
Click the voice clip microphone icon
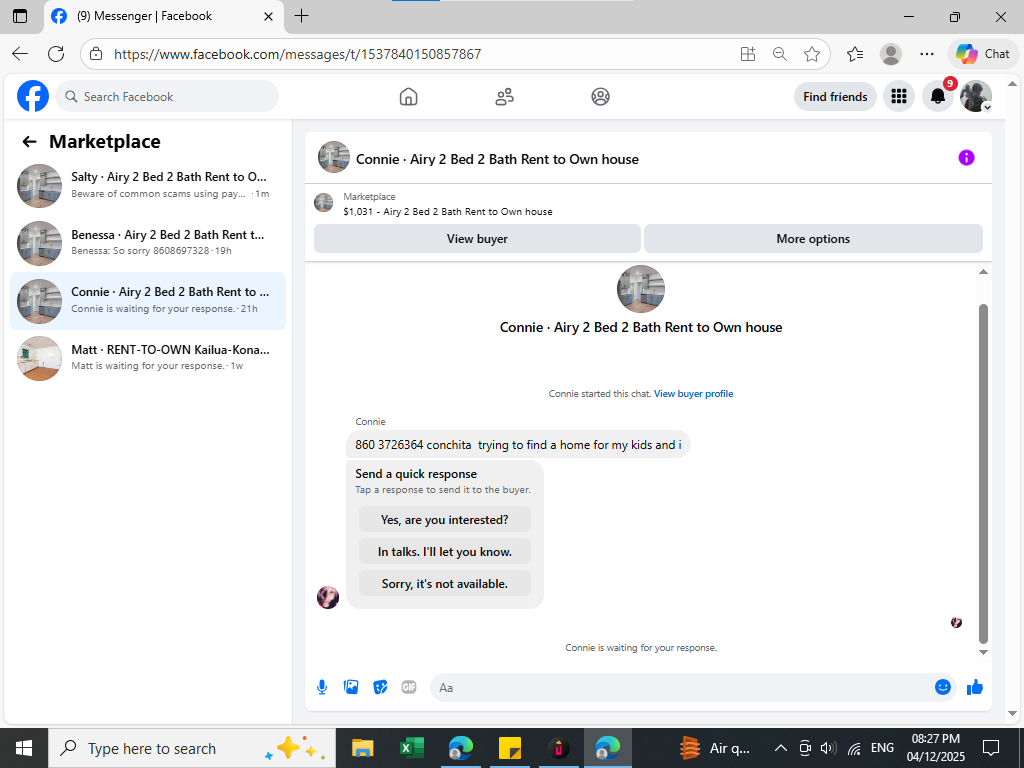click(x=322, y=687)
